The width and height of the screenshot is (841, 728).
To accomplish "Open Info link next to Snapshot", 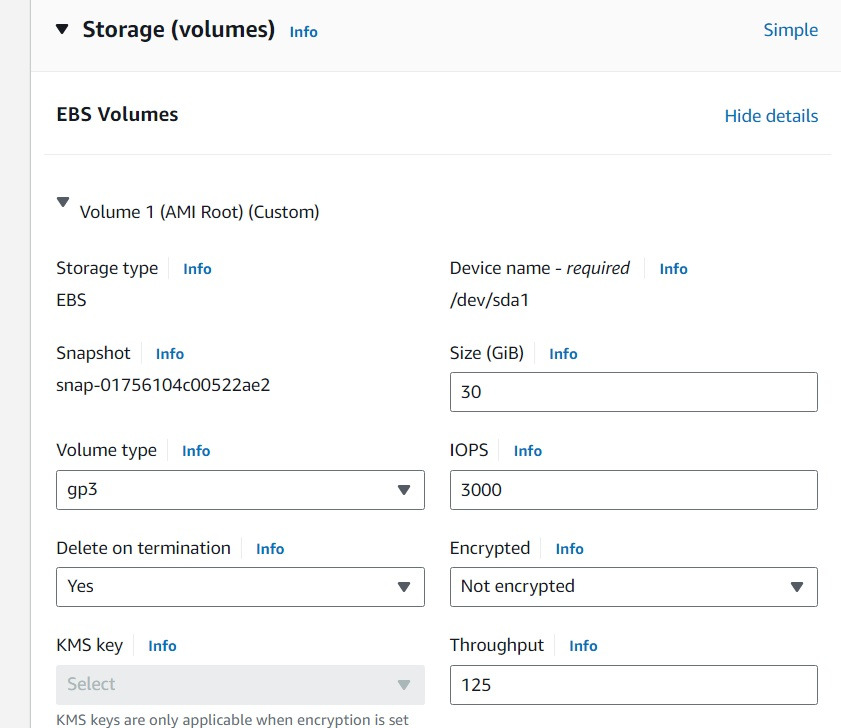I will 170,354.
